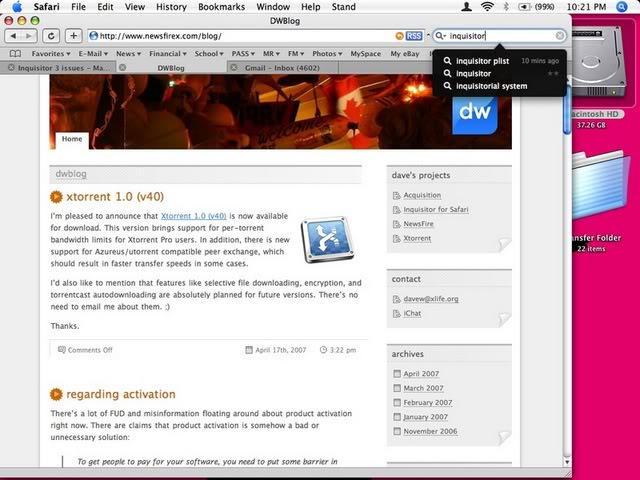Expand the Financial bookmarks folder
The image size is (640, 480).
pyautogui.click(x=168, y=54)
